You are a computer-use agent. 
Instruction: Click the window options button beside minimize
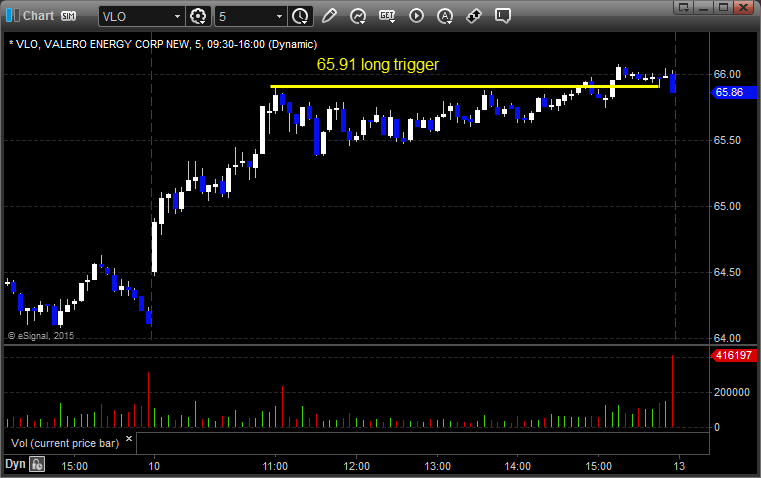click(x=683, y=7)
